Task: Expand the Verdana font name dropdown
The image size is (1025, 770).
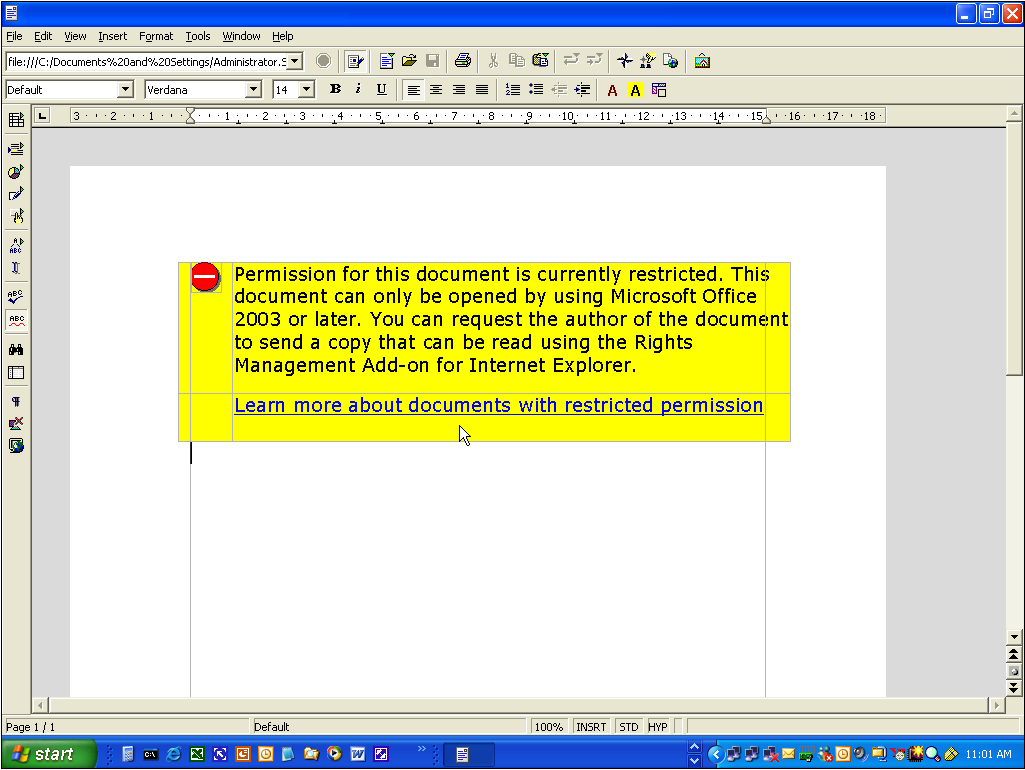Action: point(253,90)
